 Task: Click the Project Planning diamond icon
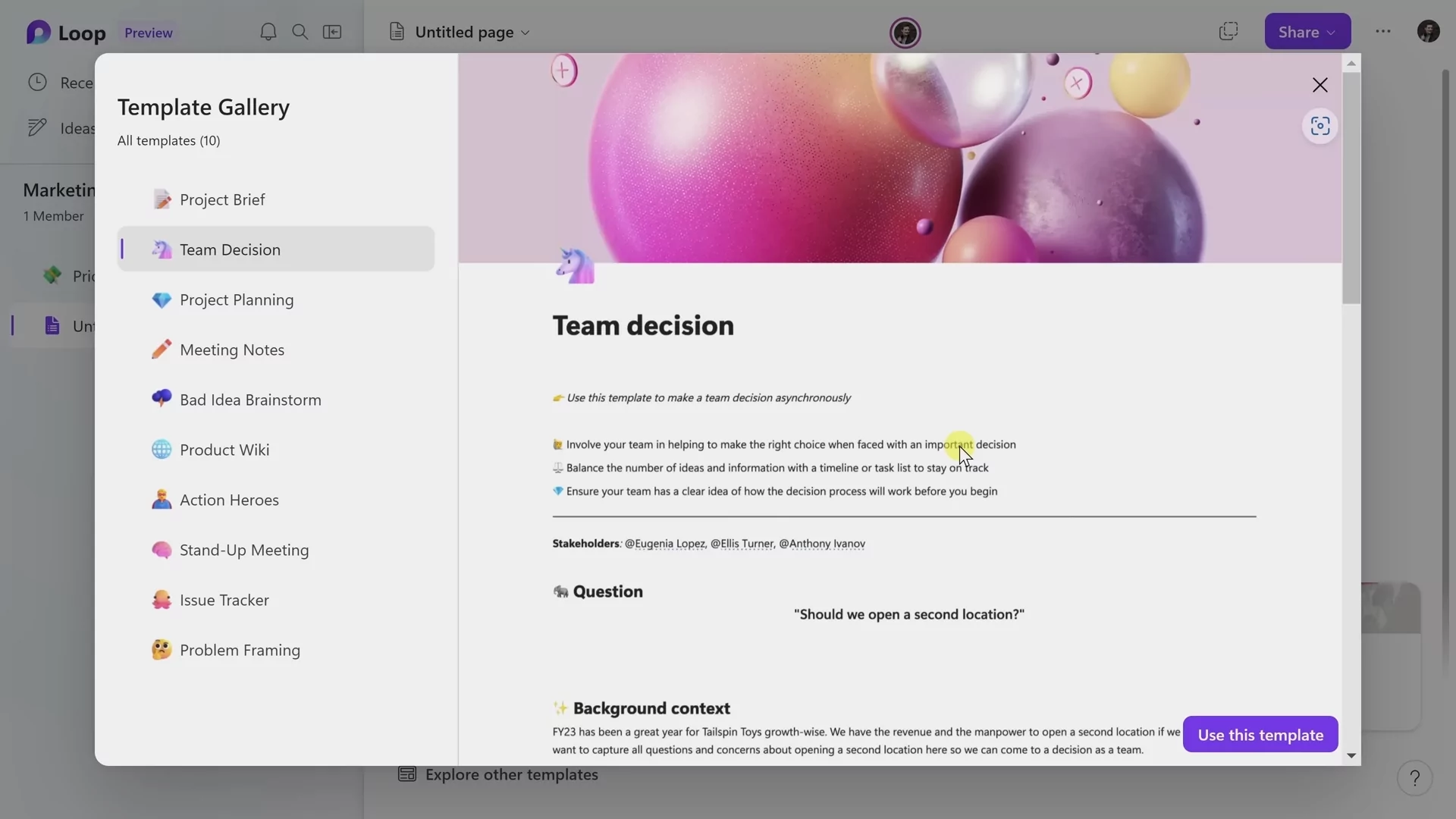[x=162, y=300]
